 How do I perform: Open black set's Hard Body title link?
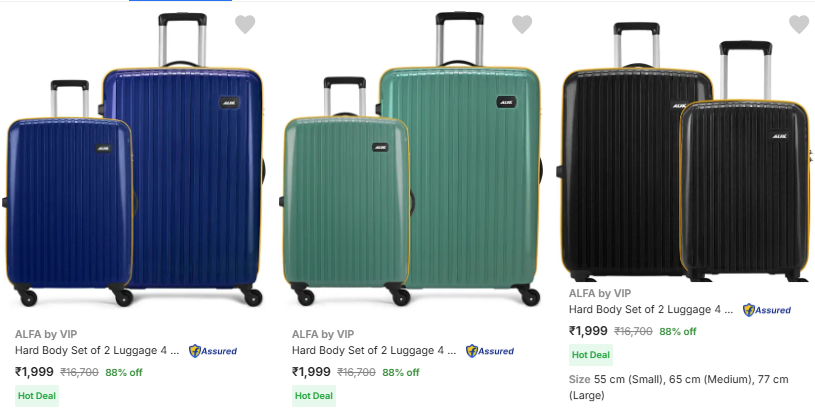651,310
